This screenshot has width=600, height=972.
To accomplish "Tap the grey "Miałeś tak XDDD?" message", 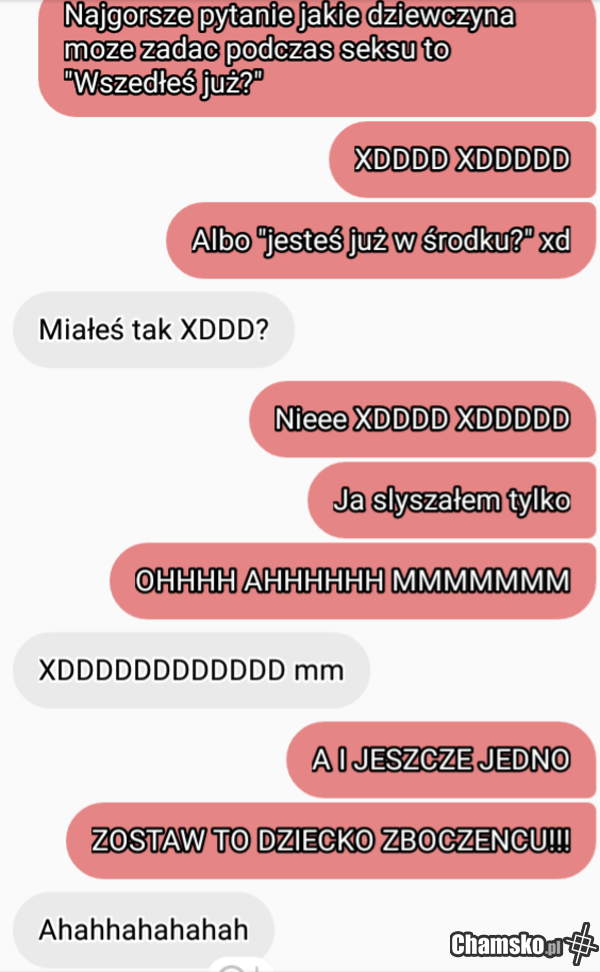I will click(x=154, y=330).
